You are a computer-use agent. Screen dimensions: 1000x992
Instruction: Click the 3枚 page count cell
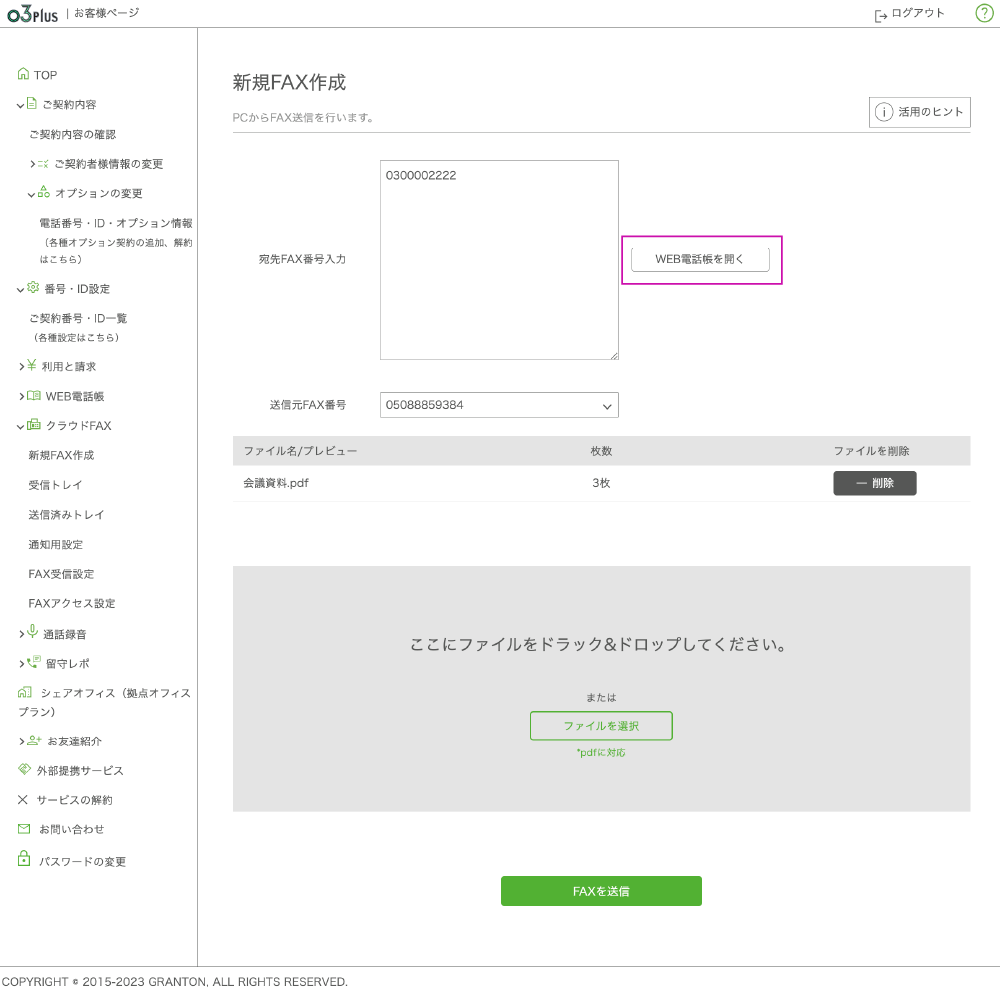point(601,483)
